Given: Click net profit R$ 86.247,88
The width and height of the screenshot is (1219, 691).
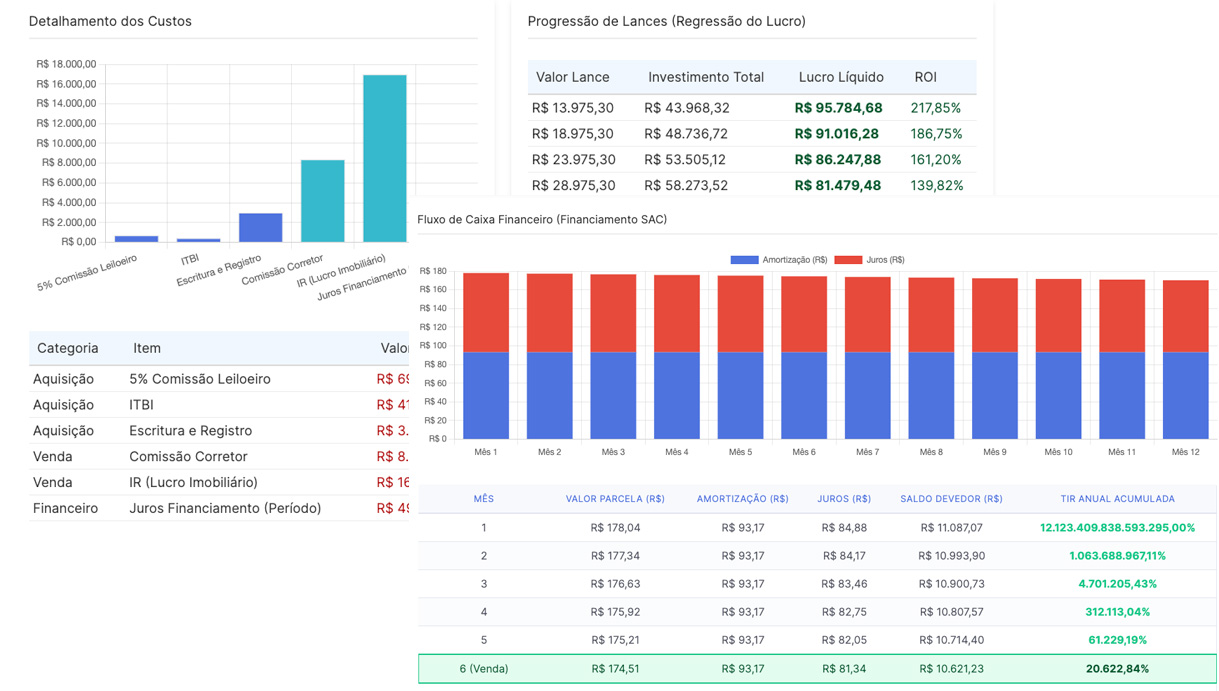Looking at the screenshot, I should point(838,160).
